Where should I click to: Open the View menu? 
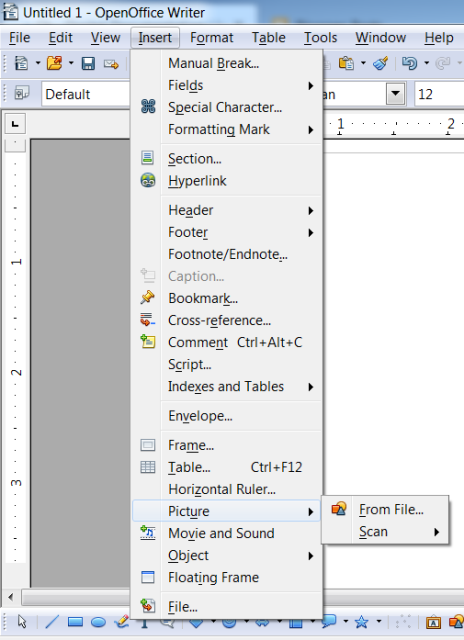pos(105,38)
